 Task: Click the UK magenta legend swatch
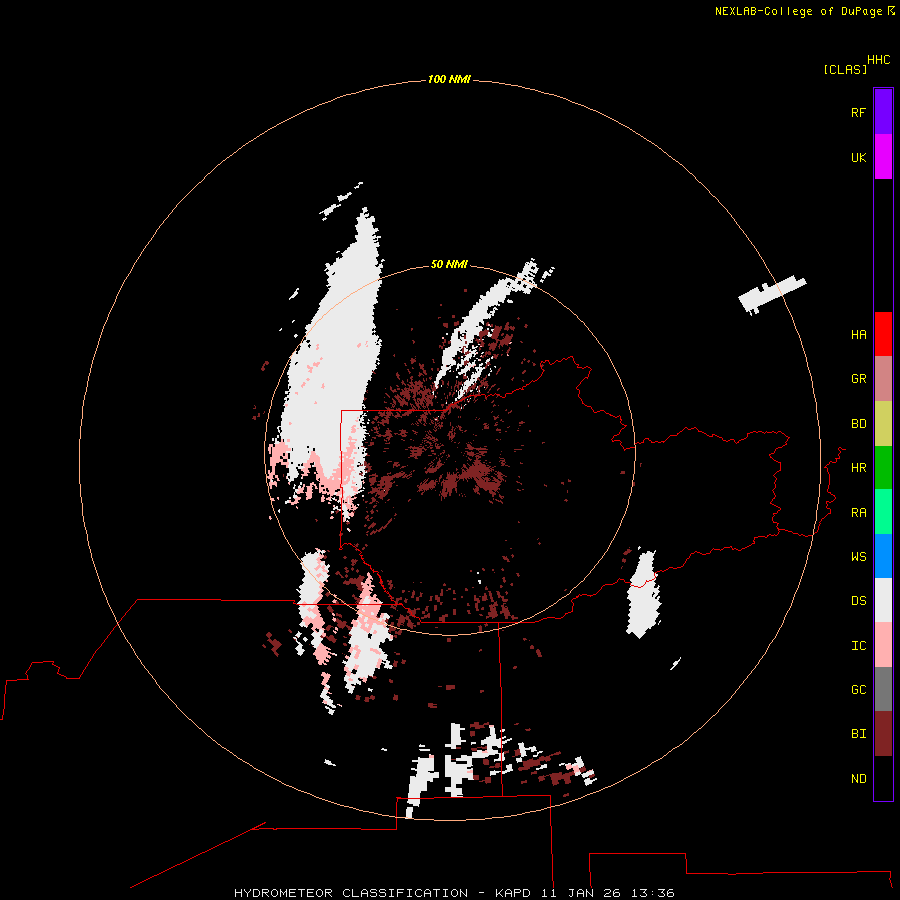coord(883,157)
